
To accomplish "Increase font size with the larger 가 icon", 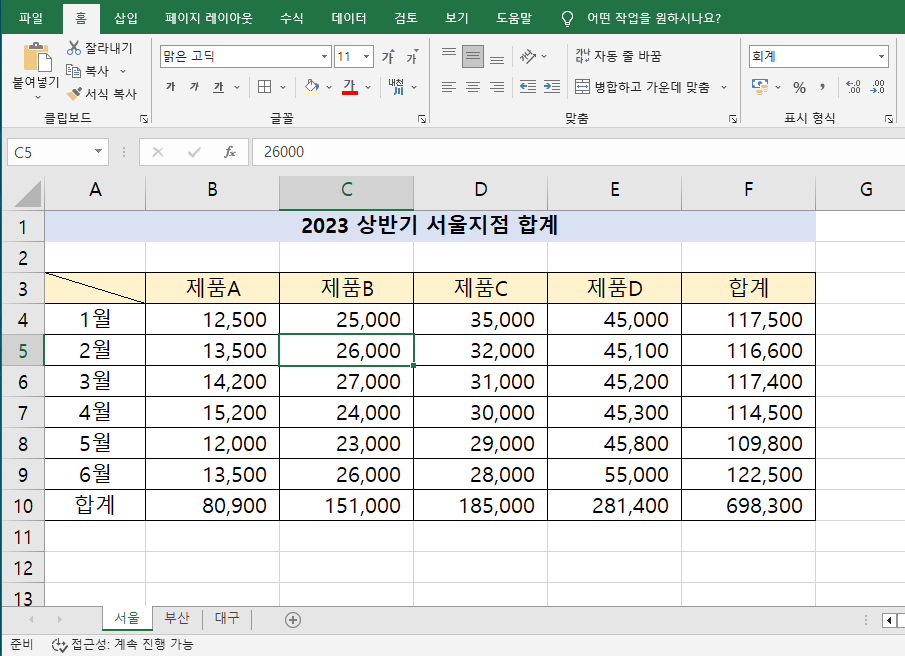I will pos(388,57).
